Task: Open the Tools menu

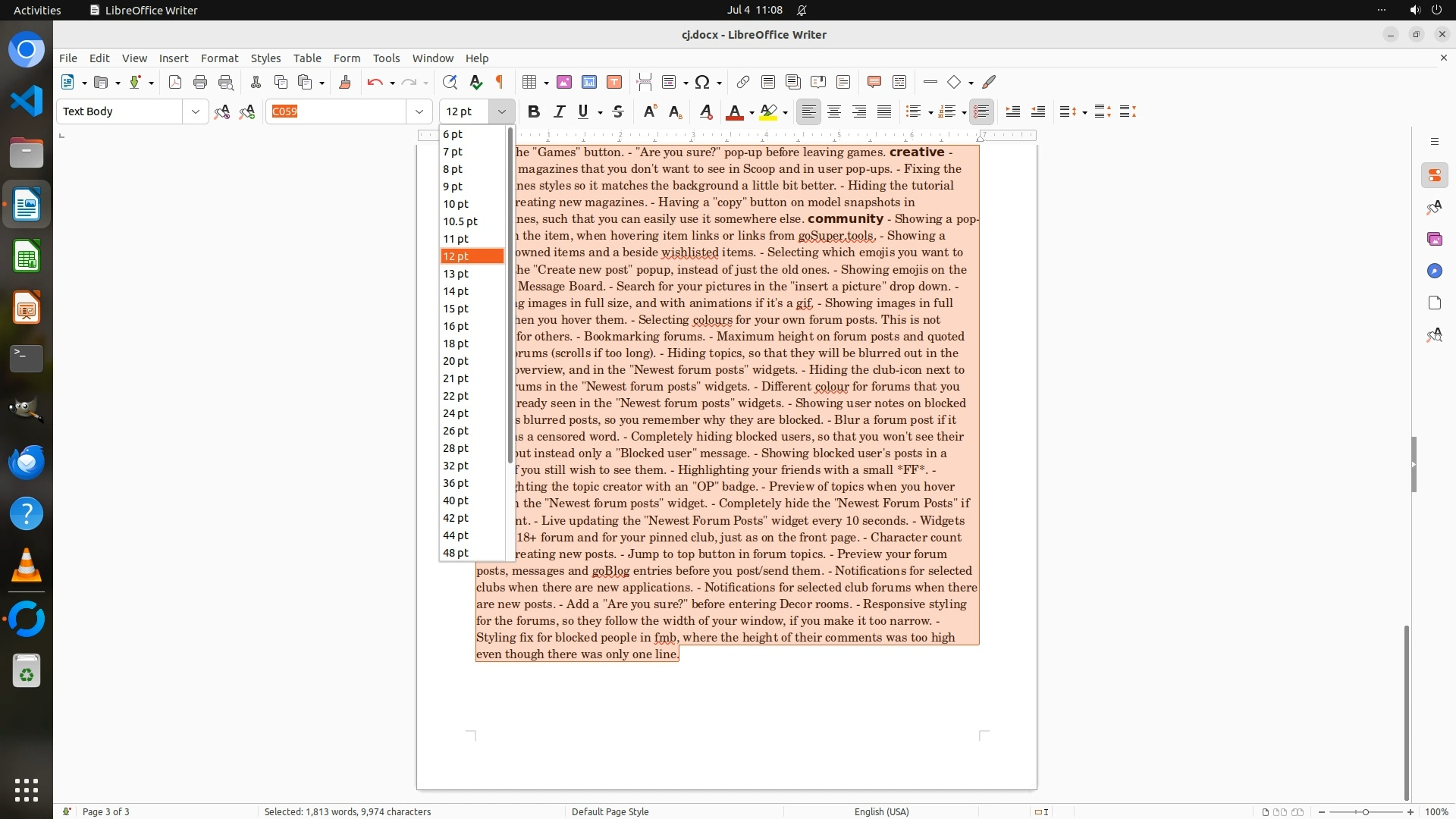Action: (x=386, y=58)
